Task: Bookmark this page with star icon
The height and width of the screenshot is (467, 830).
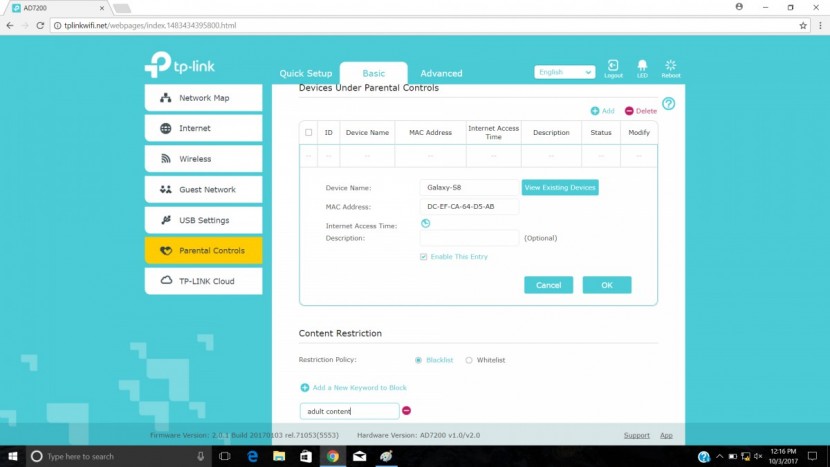Action: click(803, 25)
